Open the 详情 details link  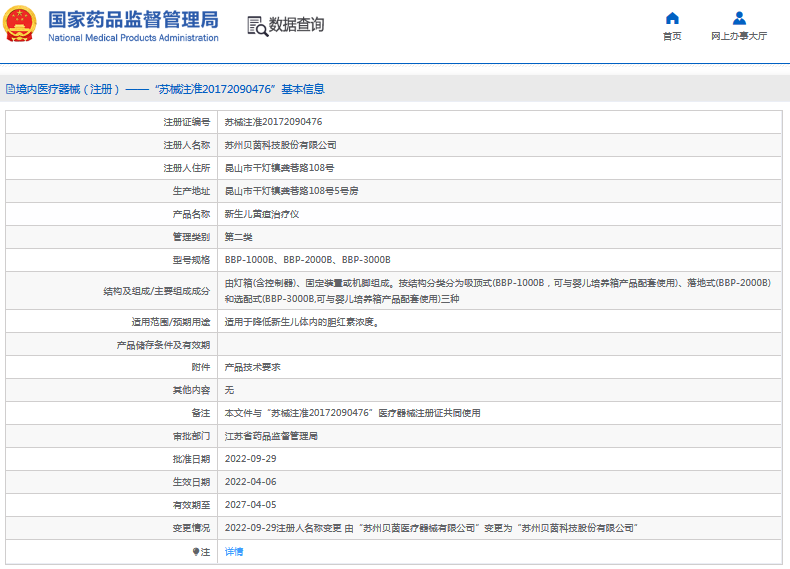234,552
